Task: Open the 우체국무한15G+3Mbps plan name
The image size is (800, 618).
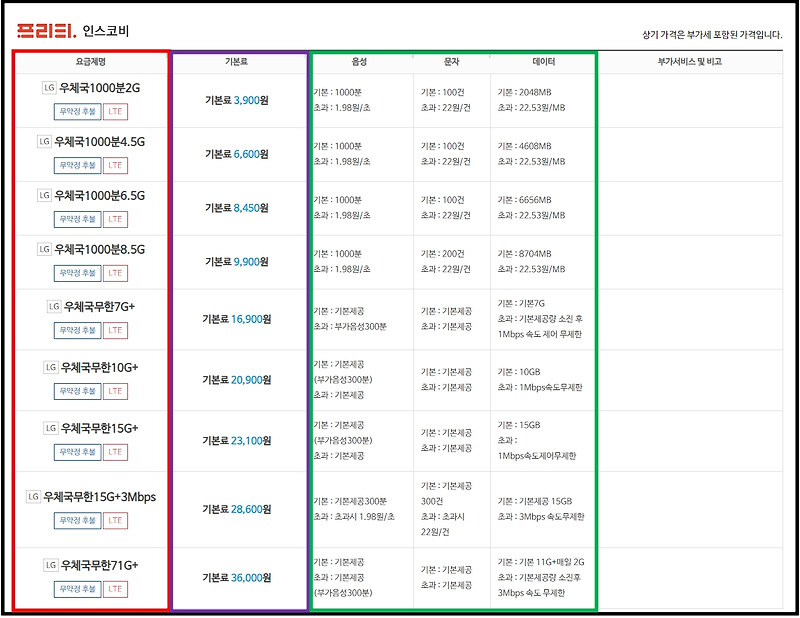Action: click(99, 497)
